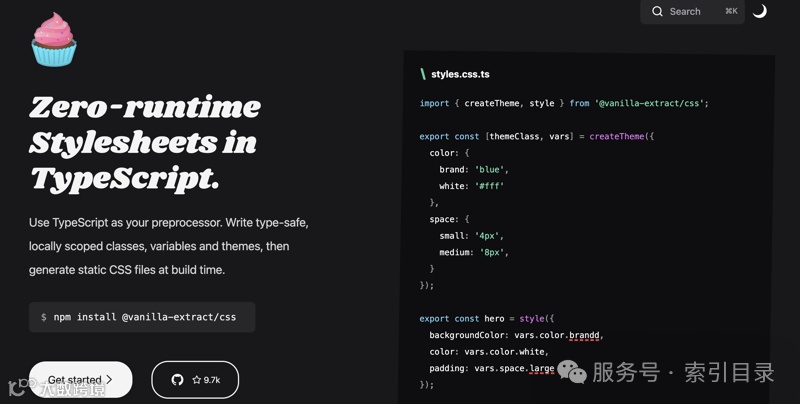Click the star icon next to 9.7k
Viewport: 800px width, 404px height.
(196, 380)
